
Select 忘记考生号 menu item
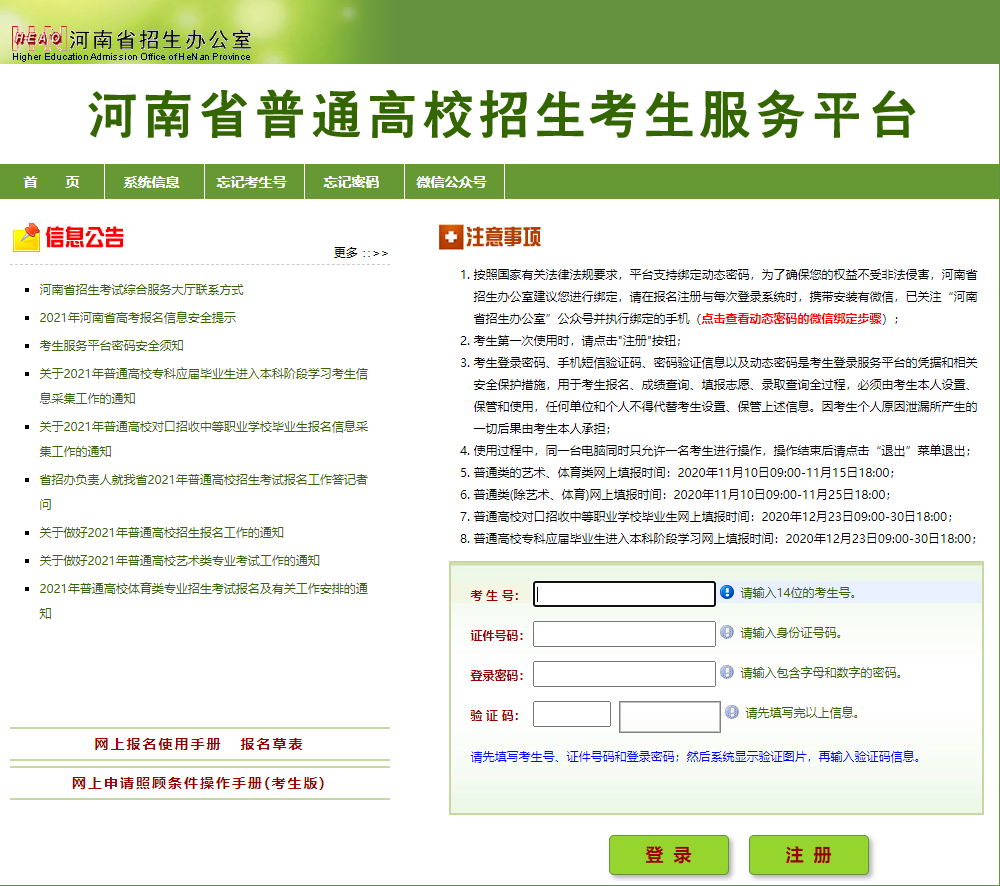251,182
